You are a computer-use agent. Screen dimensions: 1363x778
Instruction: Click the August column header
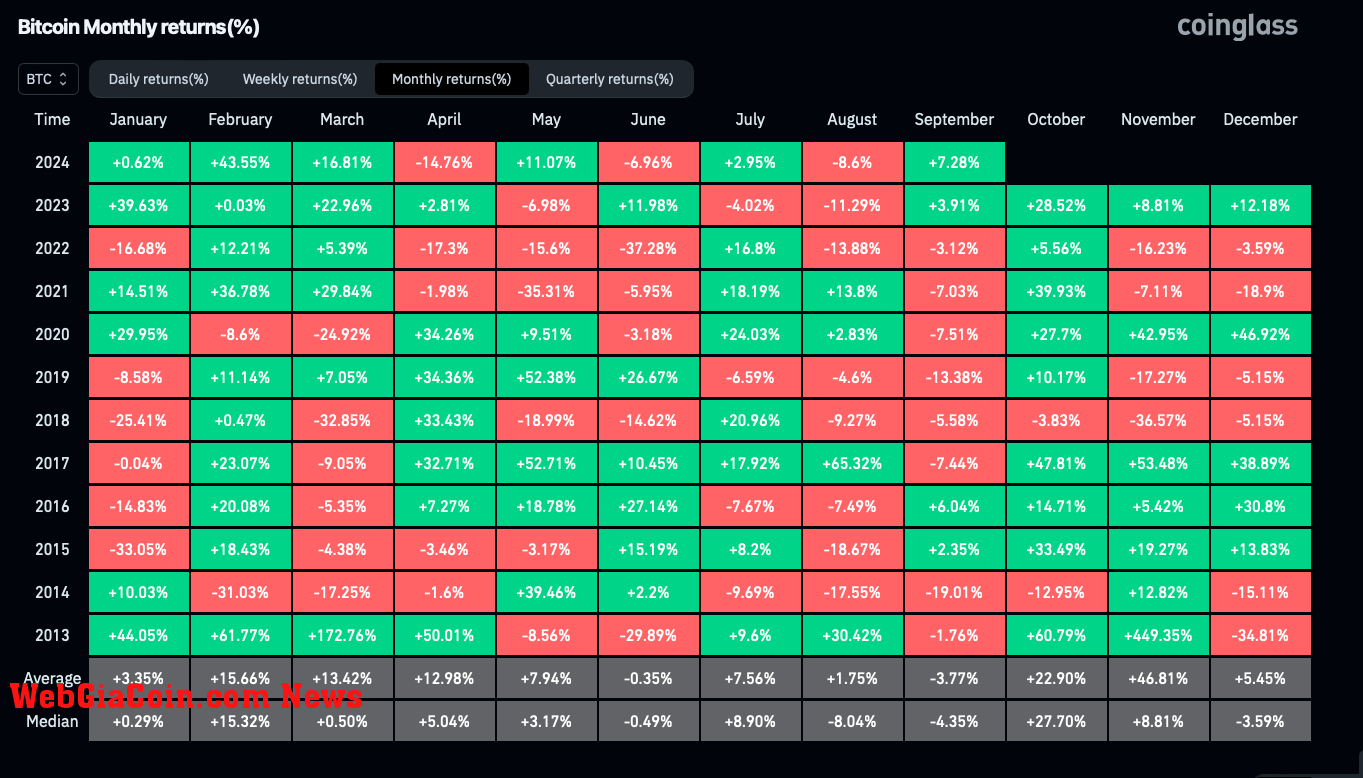852,119
